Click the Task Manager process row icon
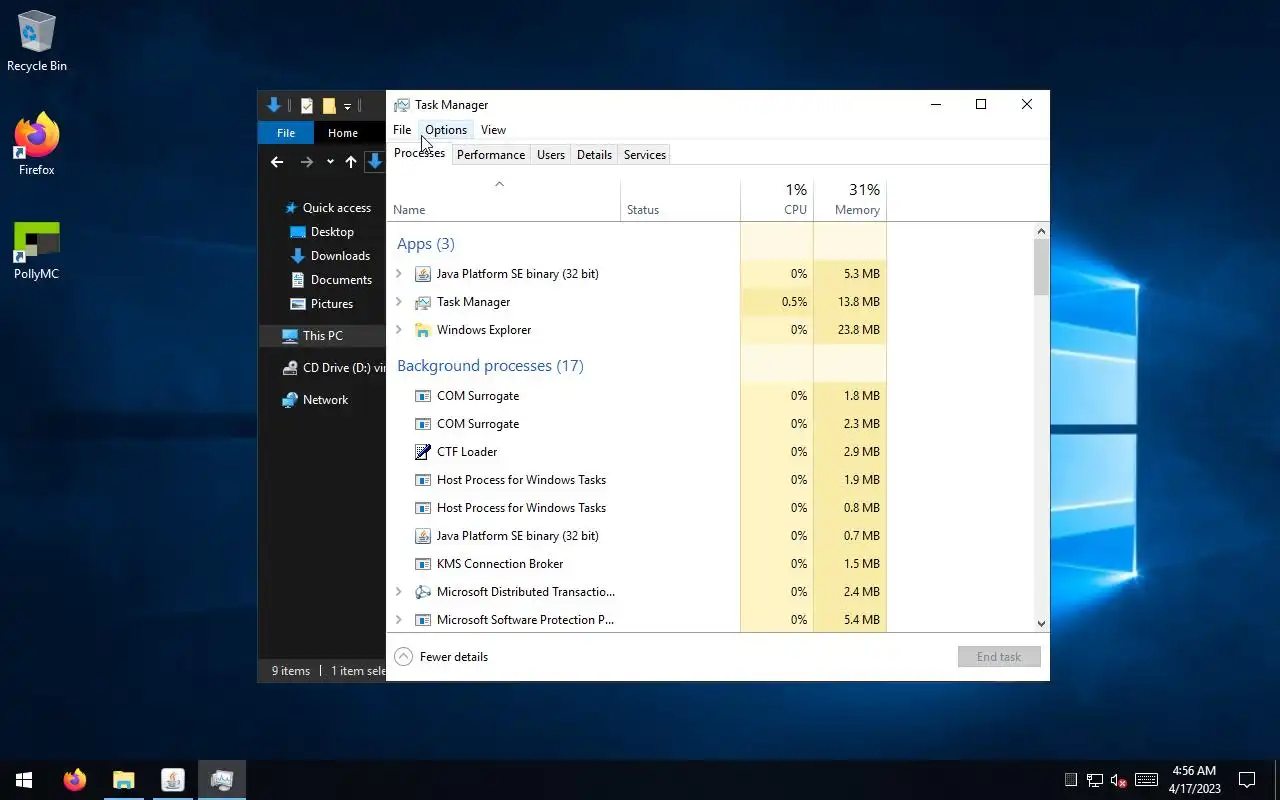1280x800 pixels. pyautogui.click(x=423, y=302)
